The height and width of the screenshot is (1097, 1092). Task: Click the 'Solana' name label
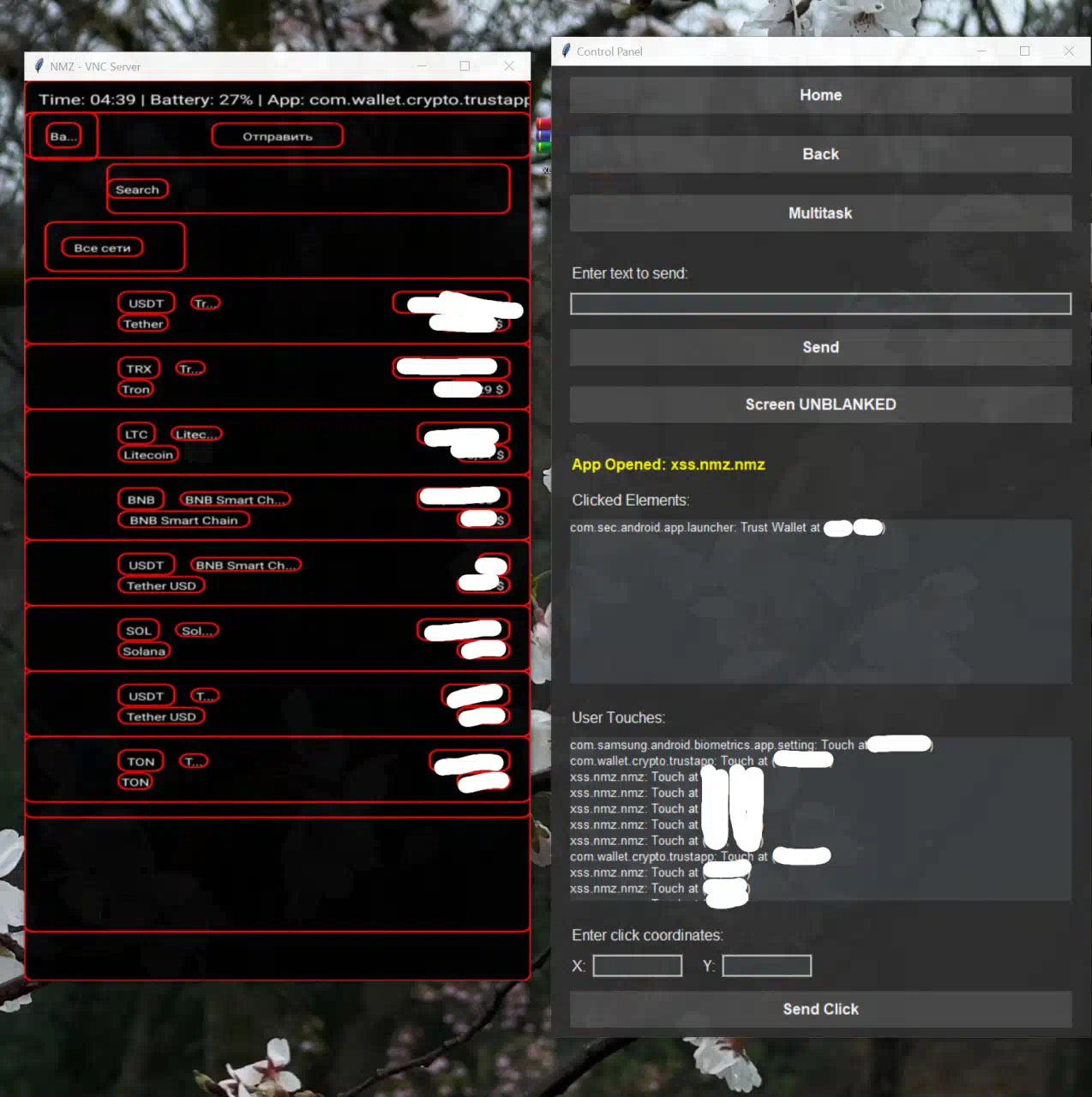tap(144, 651)
